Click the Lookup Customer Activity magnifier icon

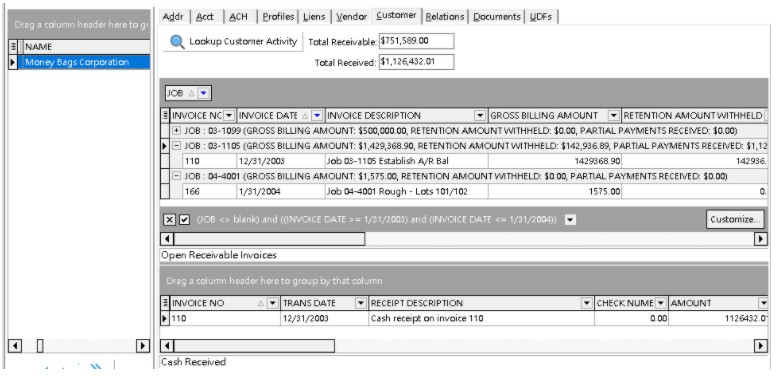(x=177, y=42)
